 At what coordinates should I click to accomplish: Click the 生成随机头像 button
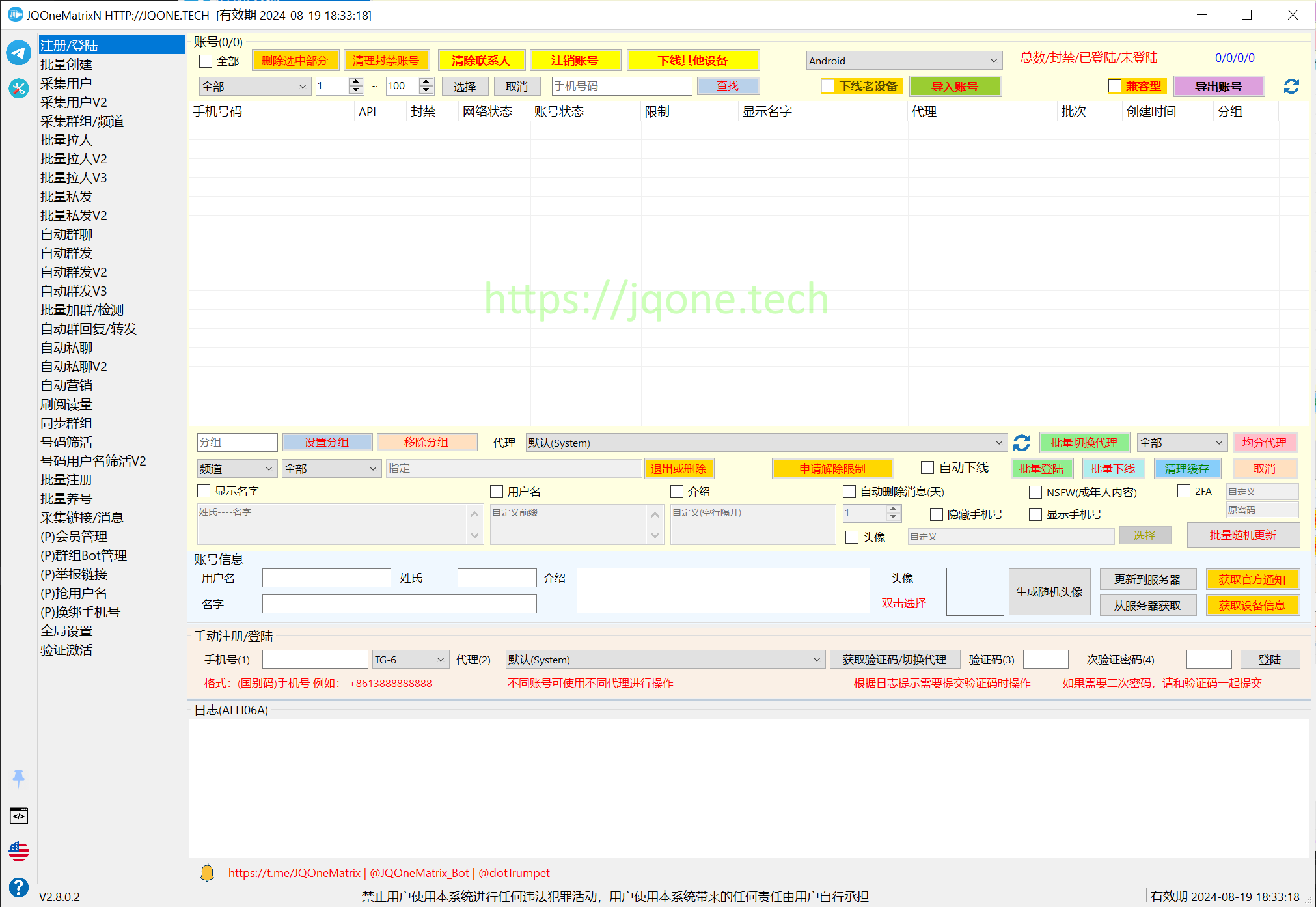point(1049,592)
